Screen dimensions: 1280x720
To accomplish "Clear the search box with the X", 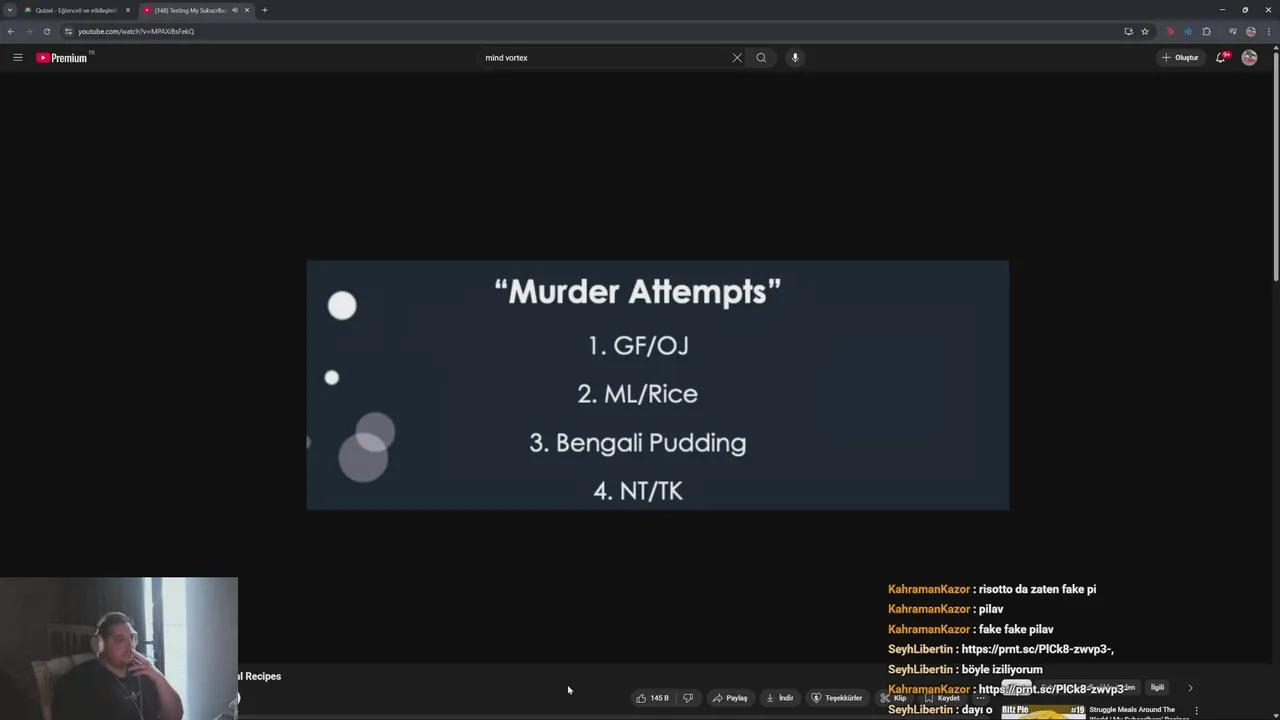I will tap(737, 58).
